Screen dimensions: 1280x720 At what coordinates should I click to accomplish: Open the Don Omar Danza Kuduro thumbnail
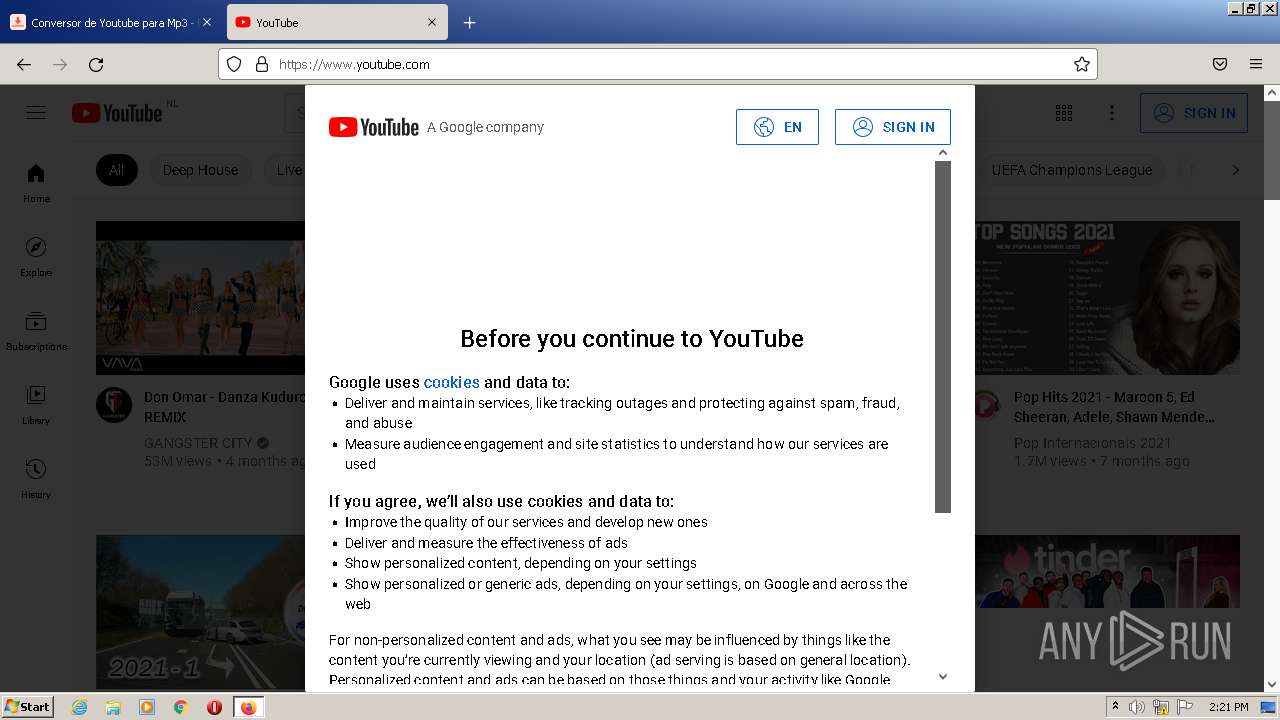200,298
